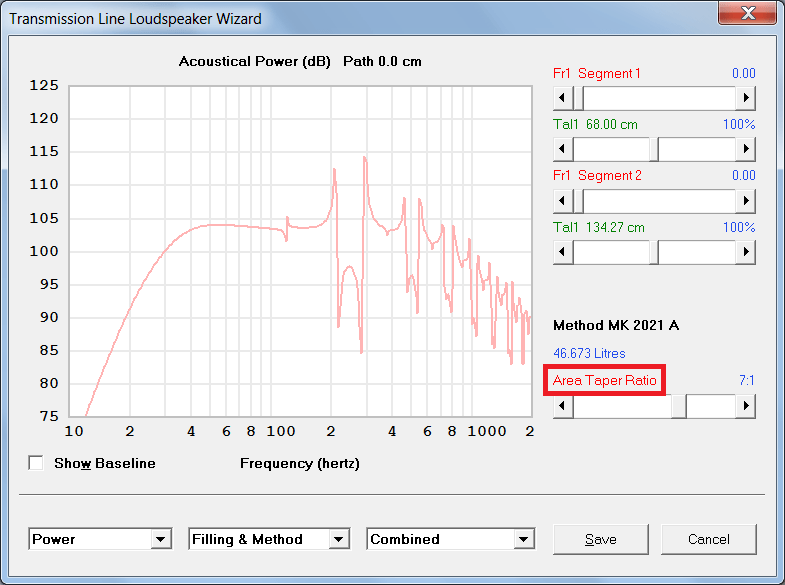Open the Power chart type dropdown
The height and width of the screenshot is (585, 785).
(160, 539)
